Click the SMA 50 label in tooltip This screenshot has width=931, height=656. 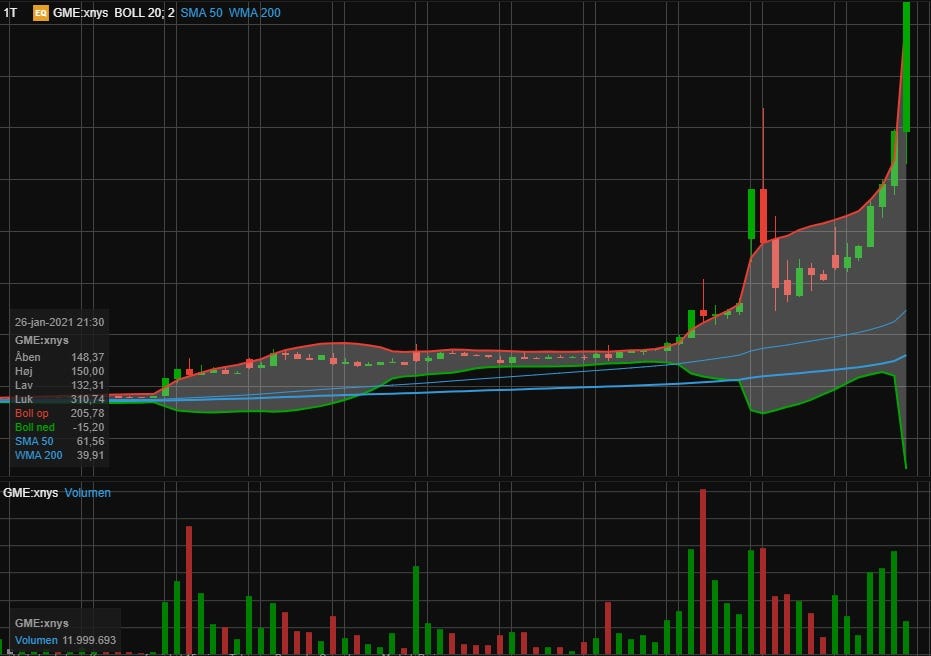tap(34, 441)
